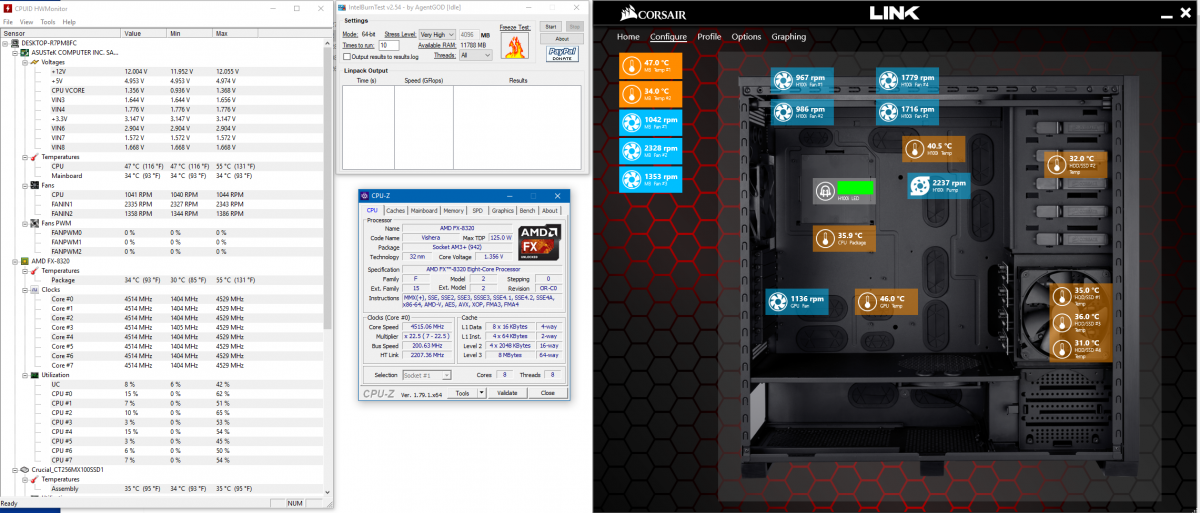Switch to the Caches tab in CPU-Z
This screenshot has width=1200, height=513.
[x=396, y=211]
